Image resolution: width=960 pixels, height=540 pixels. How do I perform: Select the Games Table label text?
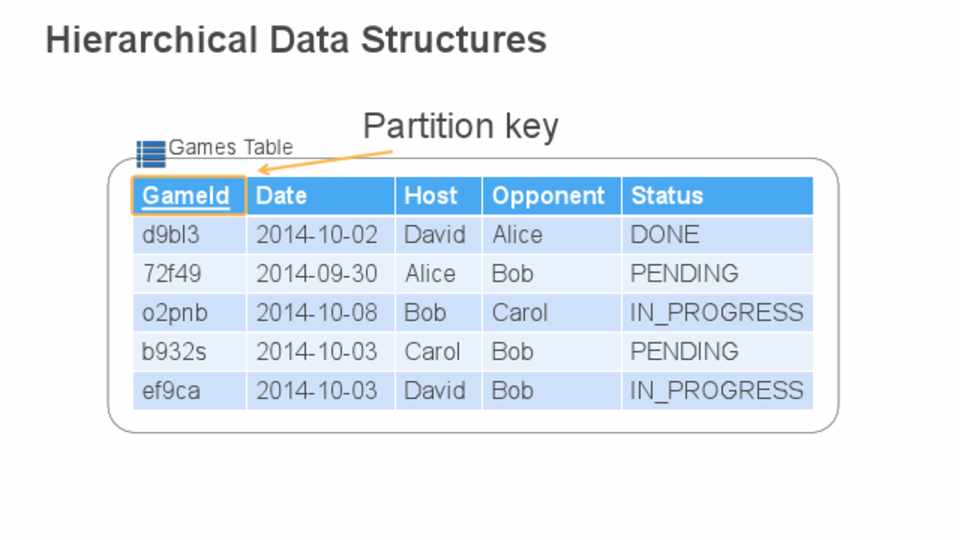pyautogui.click(x=231, y=148)
